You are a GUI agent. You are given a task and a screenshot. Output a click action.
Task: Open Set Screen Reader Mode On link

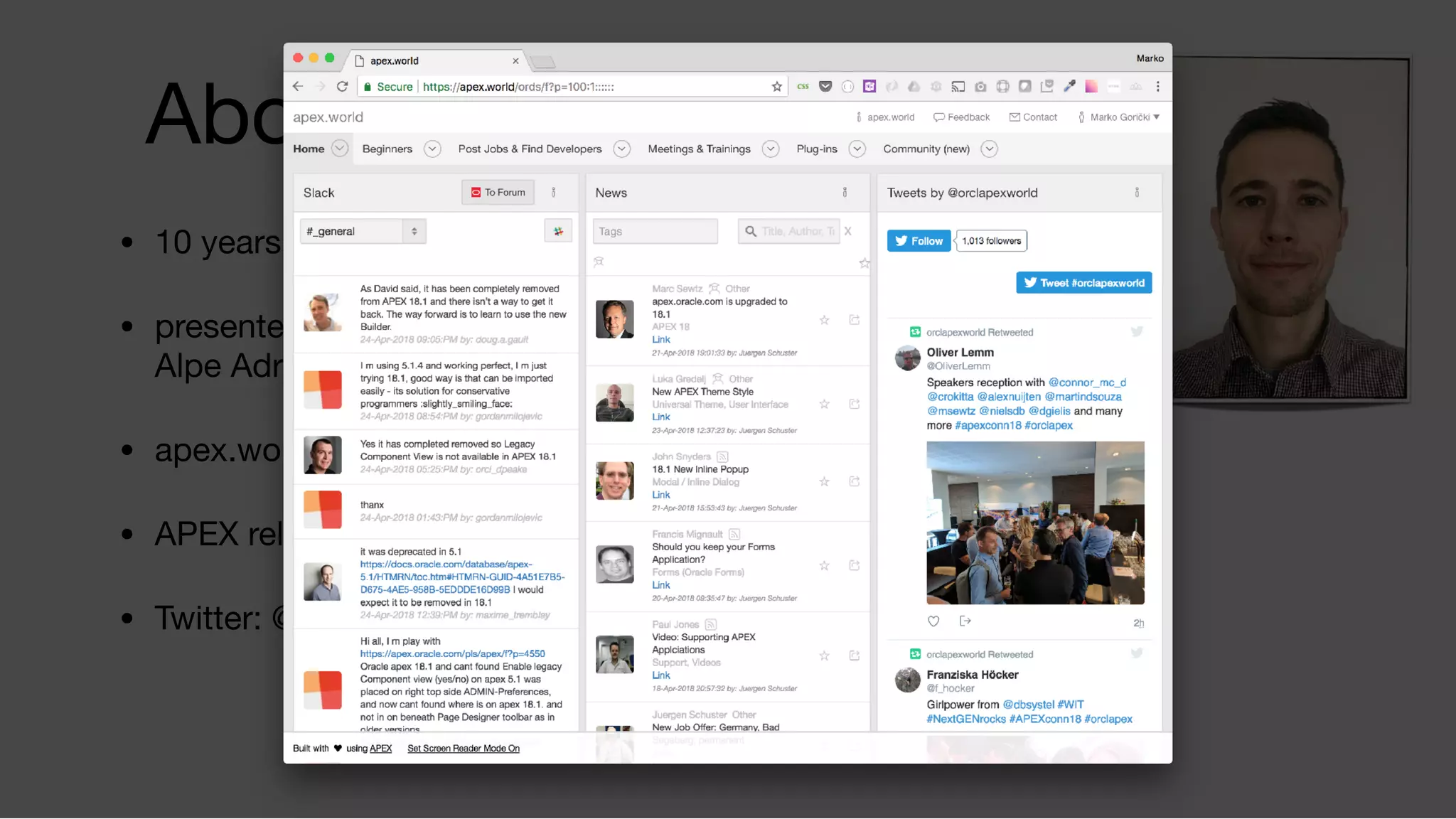(463, 749)
